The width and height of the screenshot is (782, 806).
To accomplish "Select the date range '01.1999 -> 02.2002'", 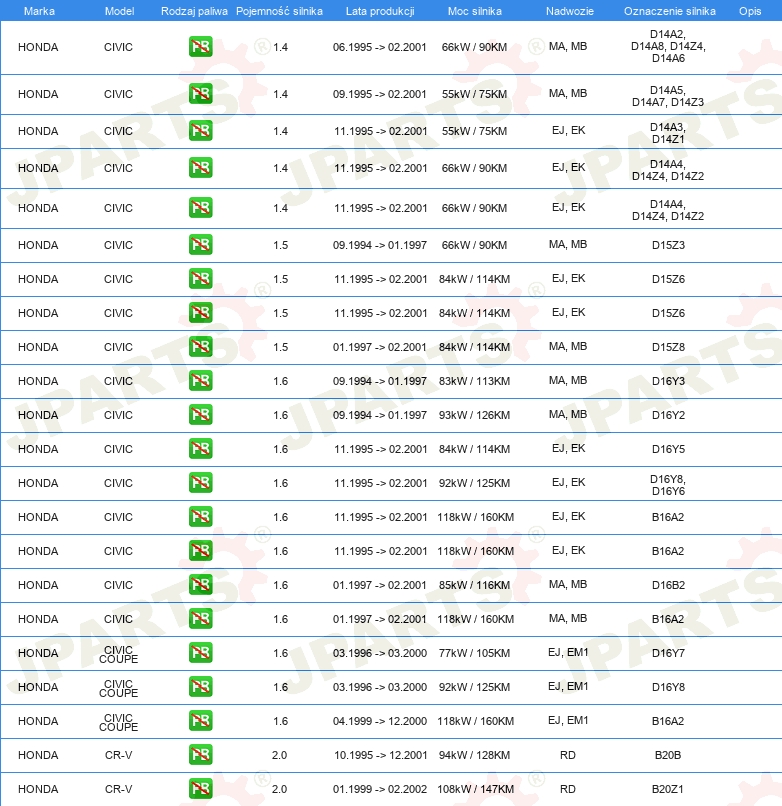I will pyautogui.click(x=379, y=789).
